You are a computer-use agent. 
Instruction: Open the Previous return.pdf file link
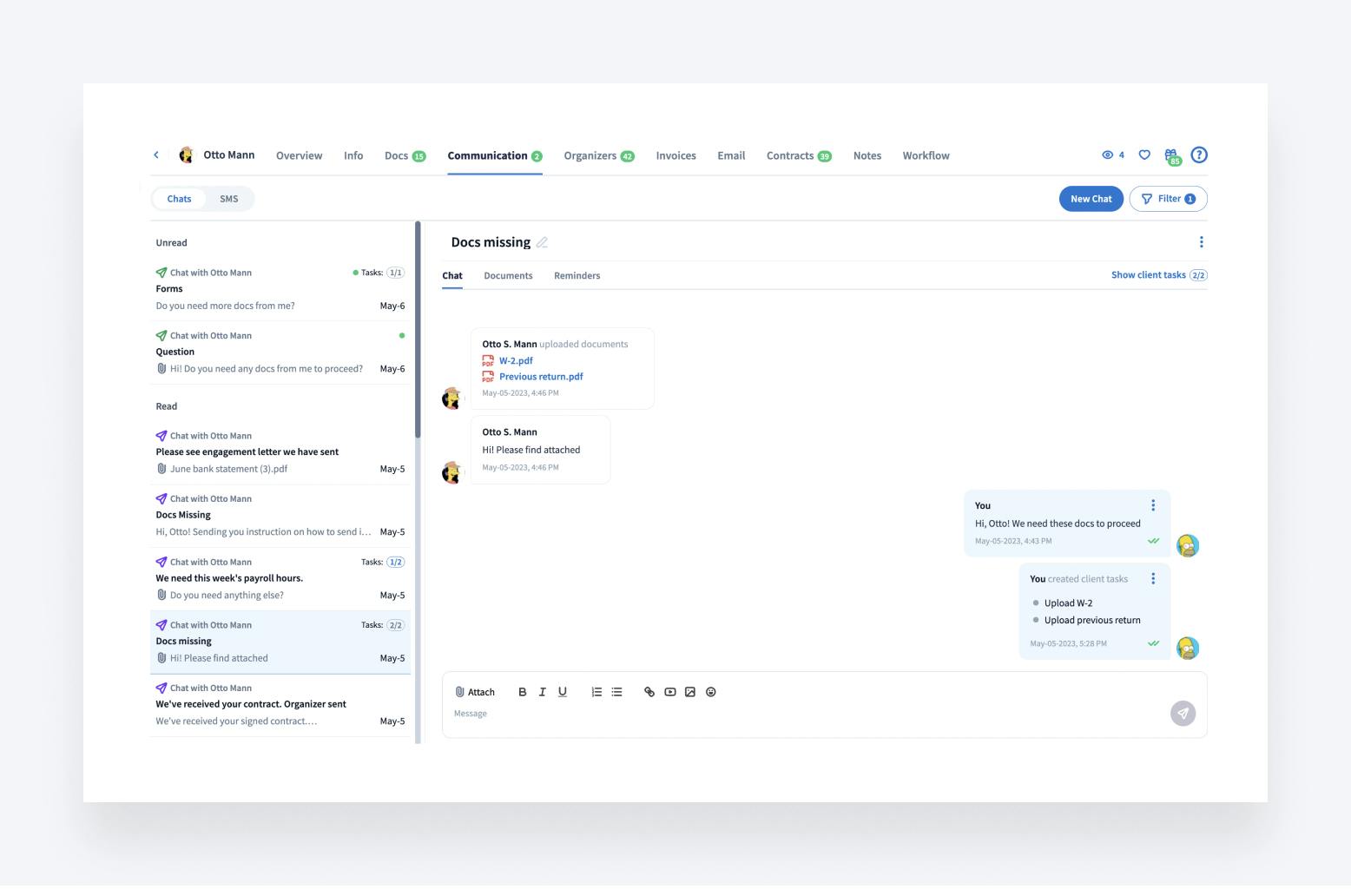tap(540, 377)
